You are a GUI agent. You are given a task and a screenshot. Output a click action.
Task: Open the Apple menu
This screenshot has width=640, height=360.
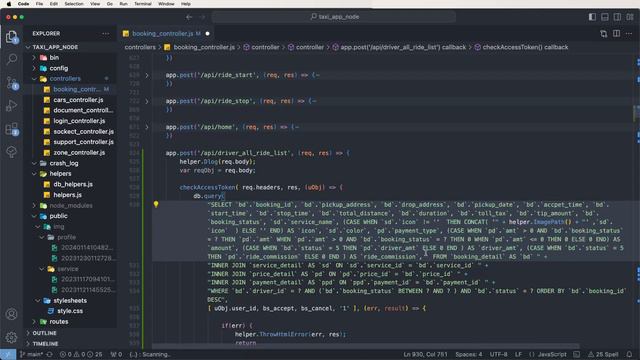9,4
